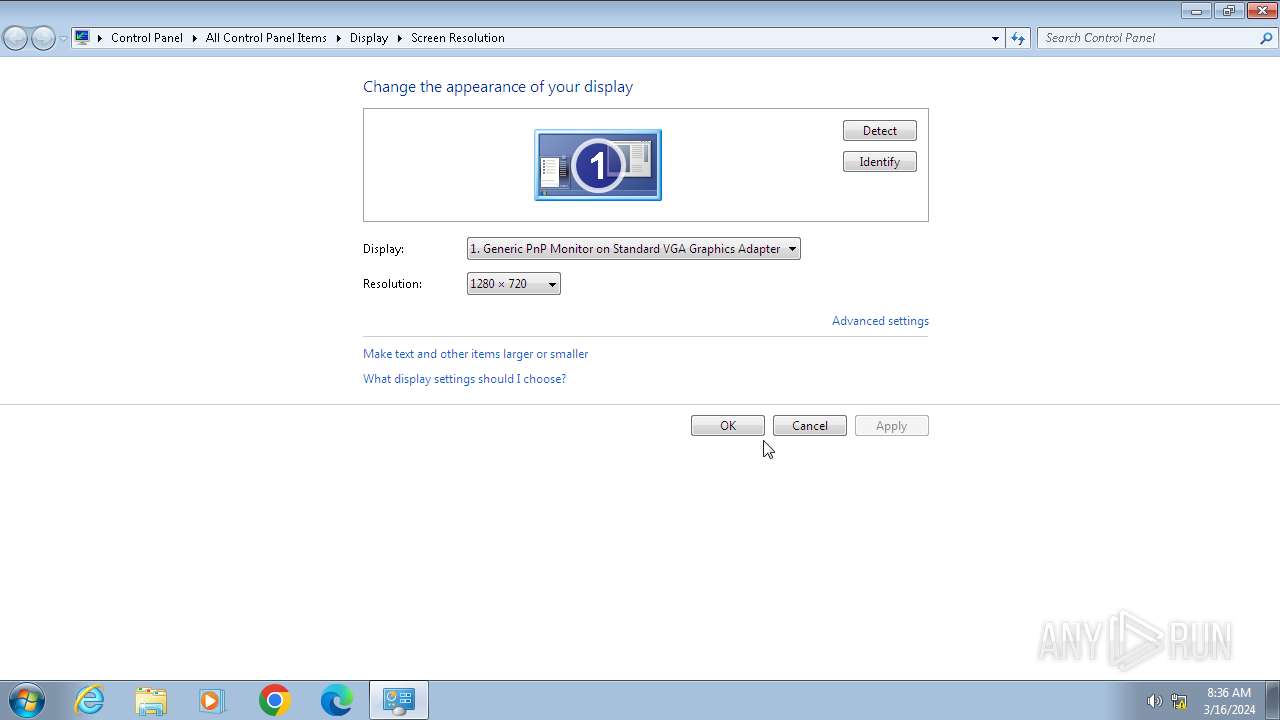Screen dimensions: 1280x720
Task: Open the clock showing 8:36 AM
Action: point(1229,701)
